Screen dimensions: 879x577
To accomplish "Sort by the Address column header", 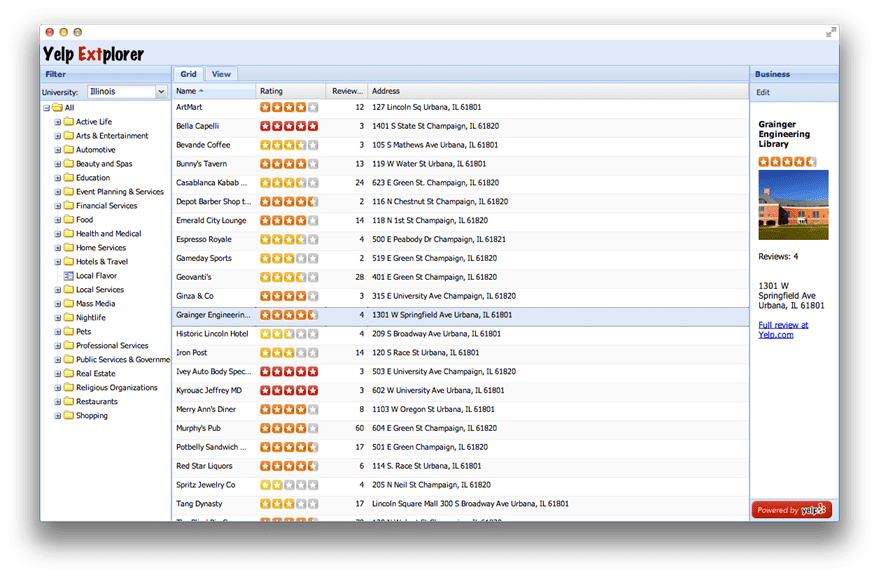I will [558, 91].
